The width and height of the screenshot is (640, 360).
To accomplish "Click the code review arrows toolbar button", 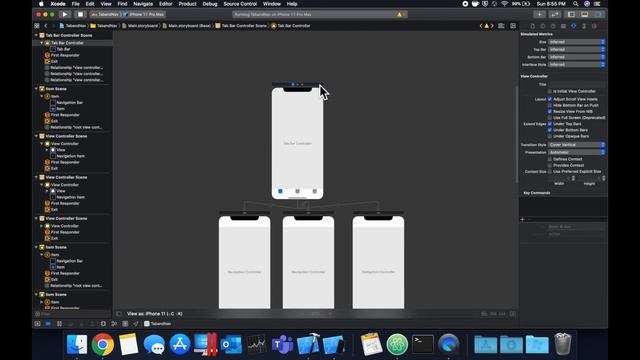I will click(x=555, y=14).
